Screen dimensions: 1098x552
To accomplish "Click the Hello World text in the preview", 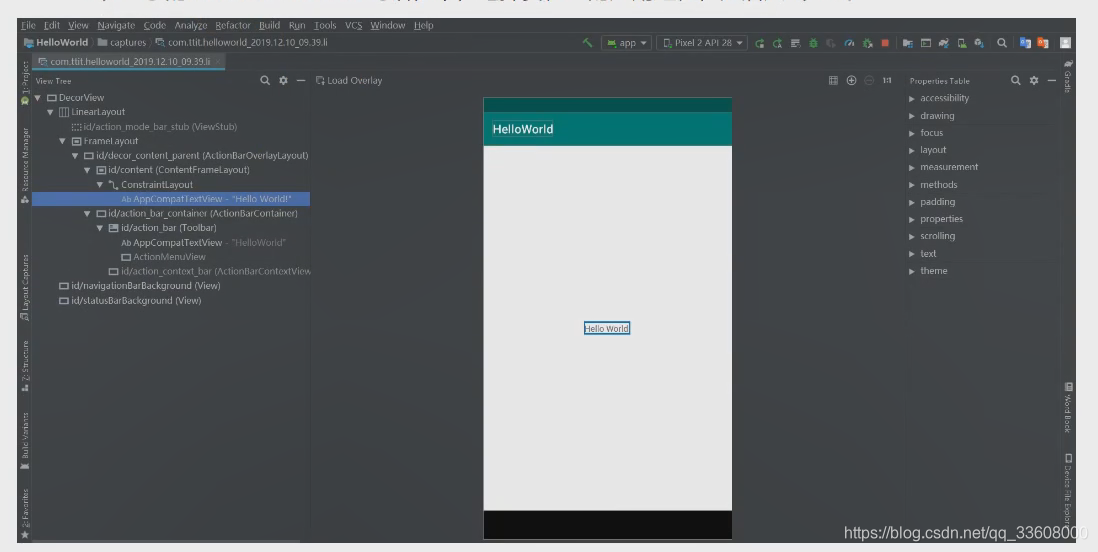I will 607,329.
